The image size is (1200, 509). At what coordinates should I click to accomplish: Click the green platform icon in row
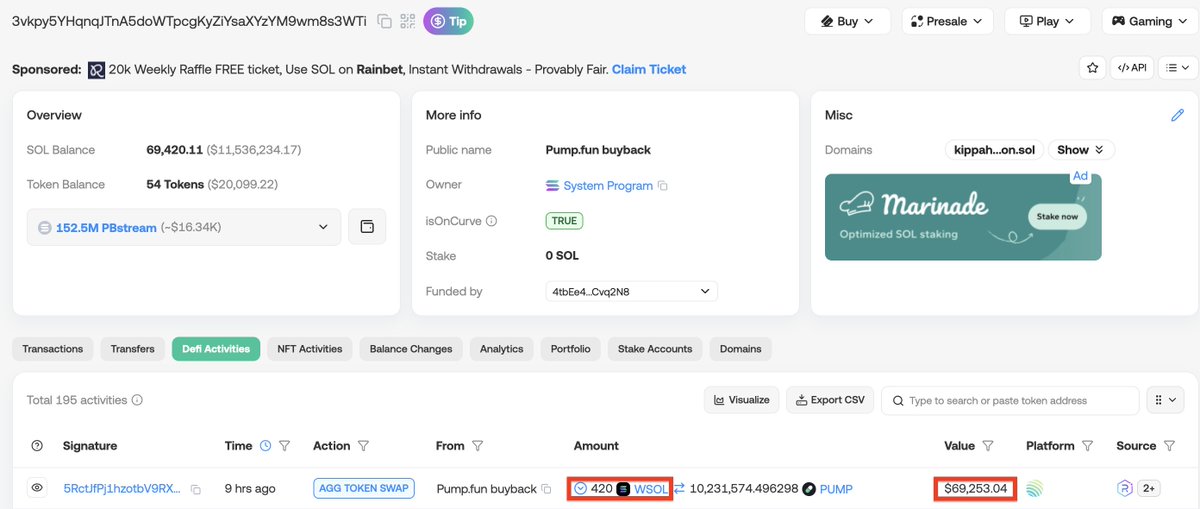coord(1035,489)
